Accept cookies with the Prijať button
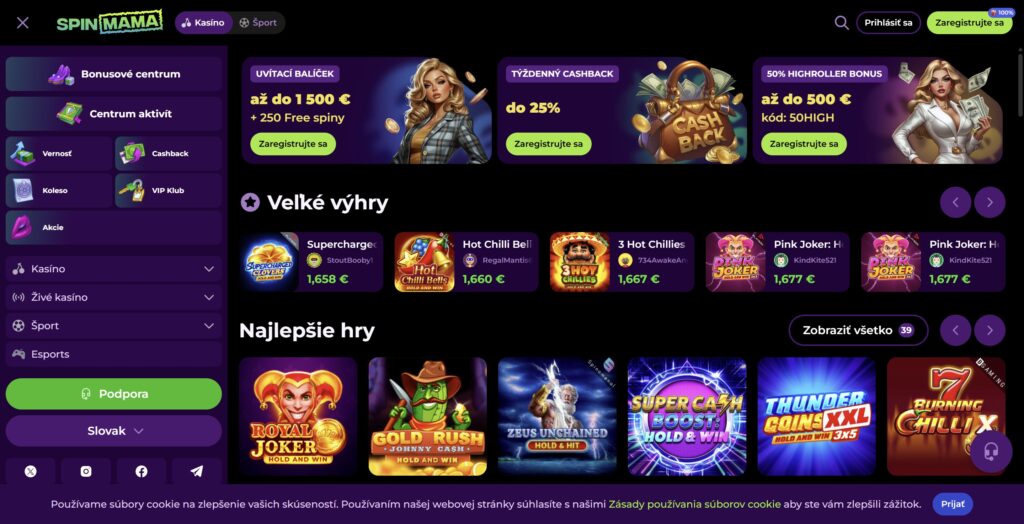The image size is (1024, 524). [x=953, y=504]
